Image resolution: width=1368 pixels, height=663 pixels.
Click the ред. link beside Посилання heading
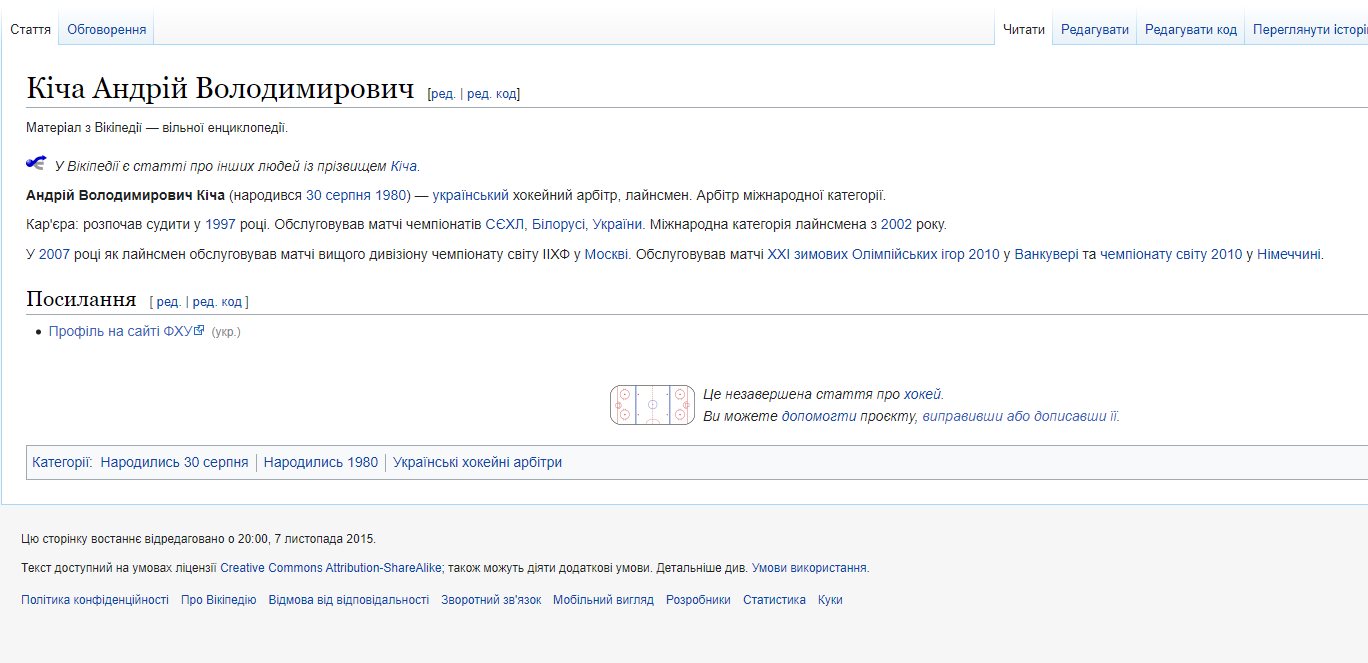[x=168, y=301]
